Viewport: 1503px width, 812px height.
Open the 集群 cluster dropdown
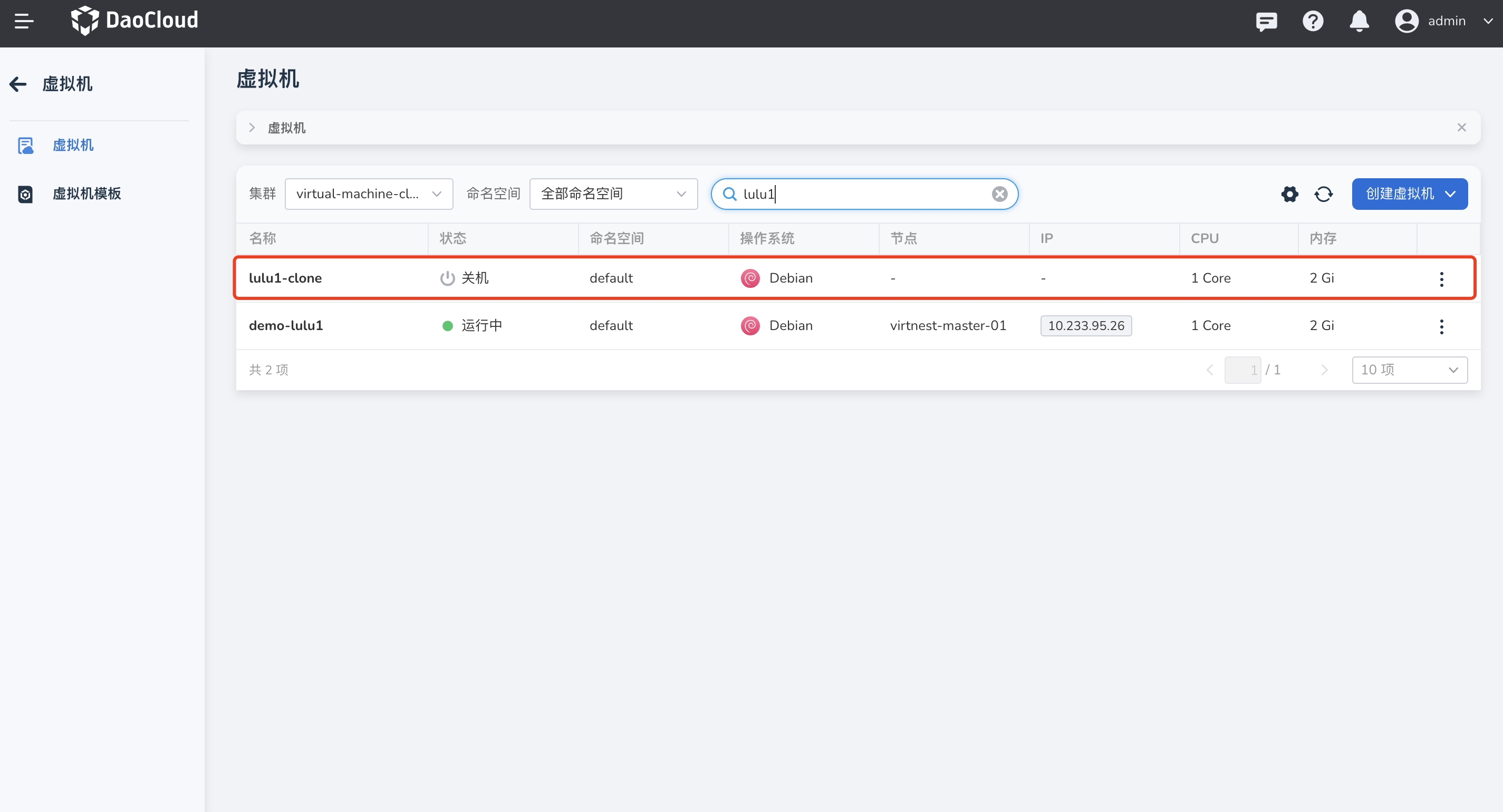[x=369, y=194]
